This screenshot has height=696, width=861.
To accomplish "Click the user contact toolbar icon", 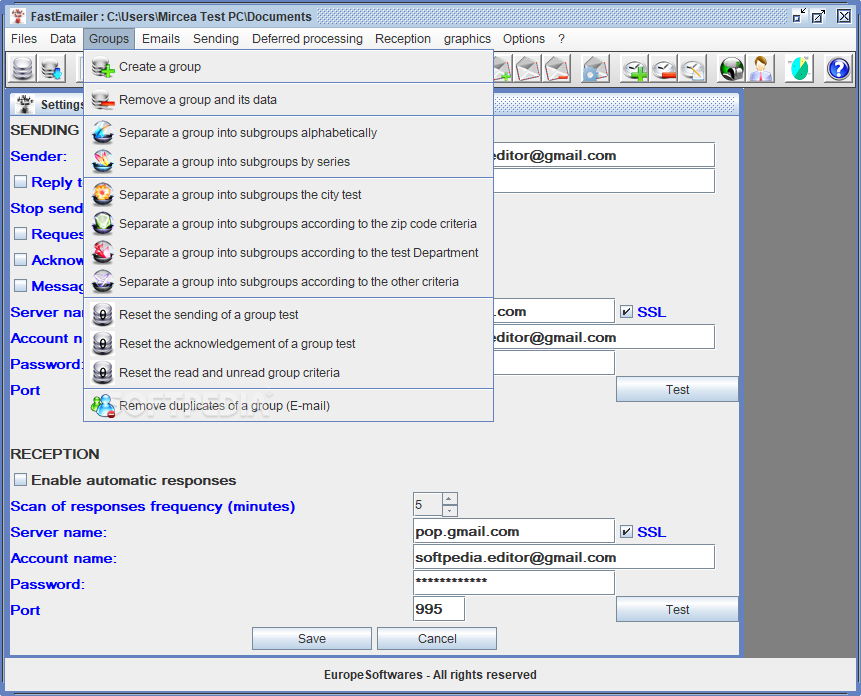I will click(761, 69).
